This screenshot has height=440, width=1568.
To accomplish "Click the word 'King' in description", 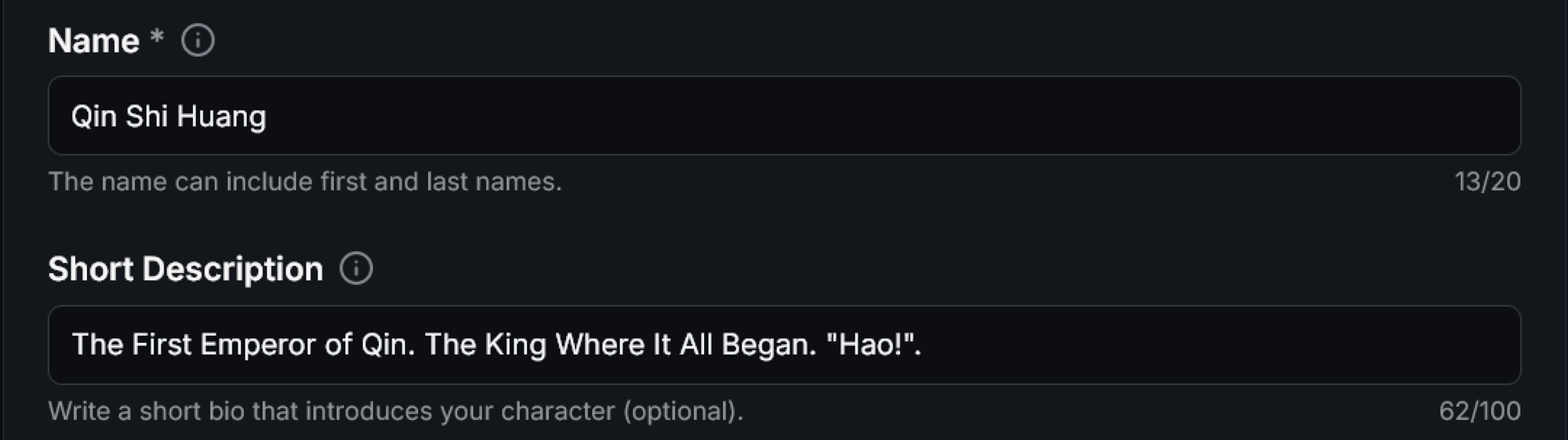I will point(515,345).
